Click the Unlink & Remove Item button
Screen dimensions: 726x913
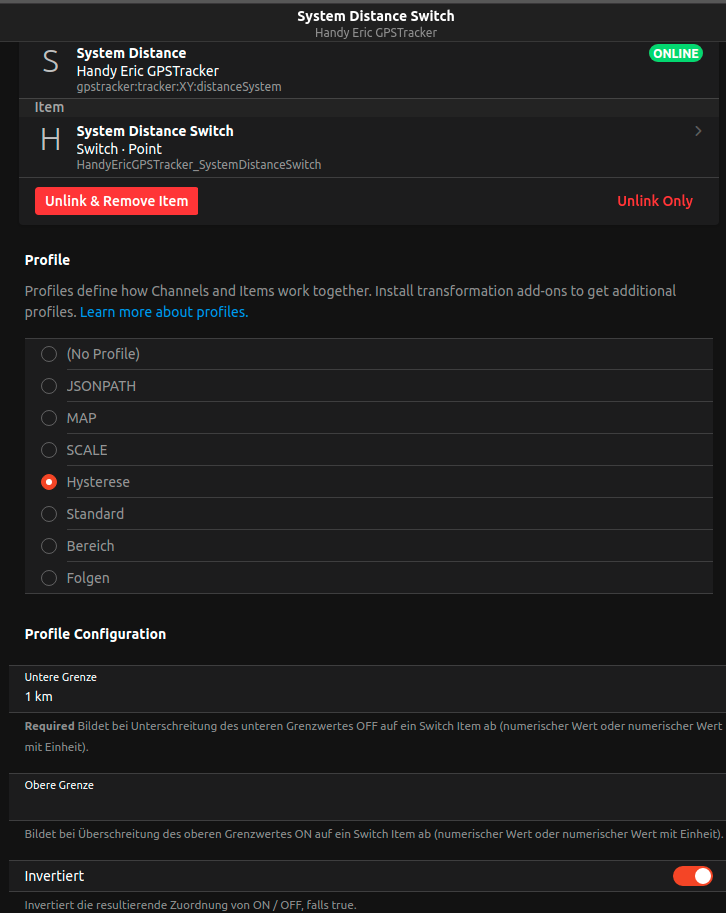coord(116,201)
